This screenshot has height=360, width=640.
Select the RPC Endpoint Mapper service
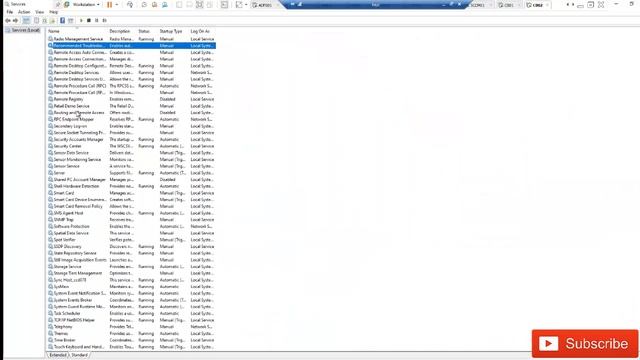(131, 120)
